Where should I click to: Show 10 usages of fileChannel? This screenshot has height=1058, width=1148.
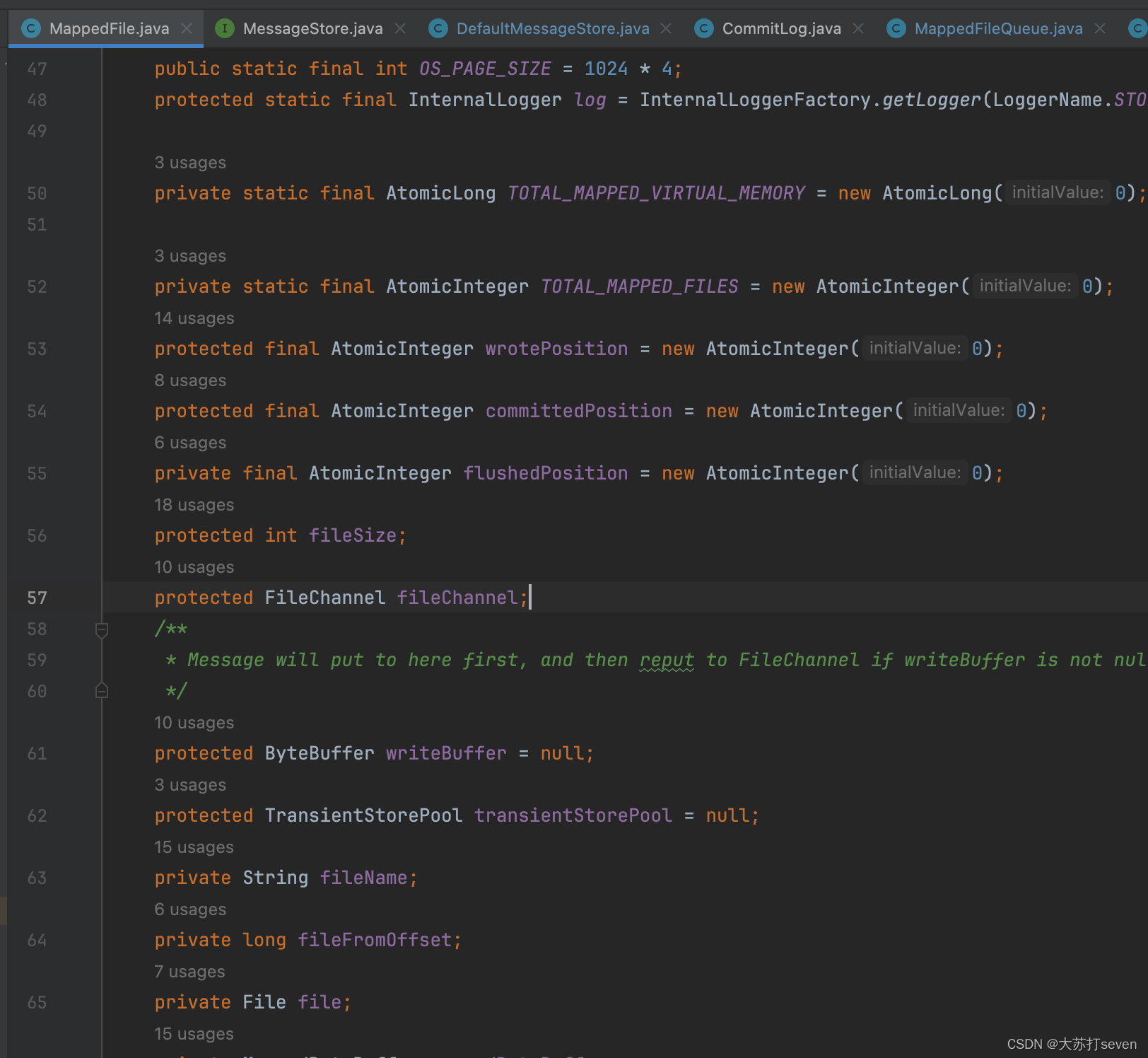pos(194,567)
